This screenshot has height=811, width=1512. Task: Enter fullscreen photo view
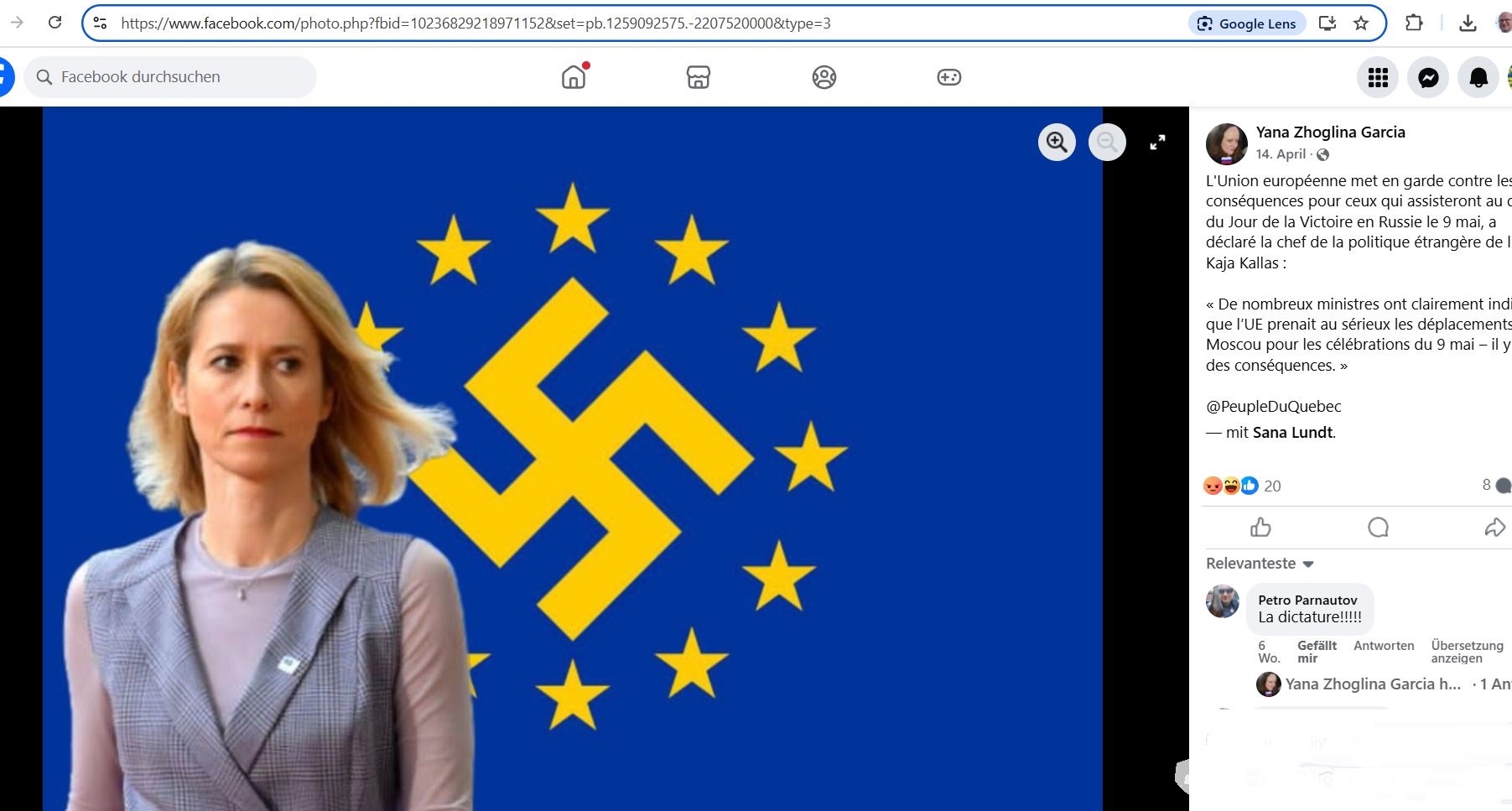[x=1157, y=143]
